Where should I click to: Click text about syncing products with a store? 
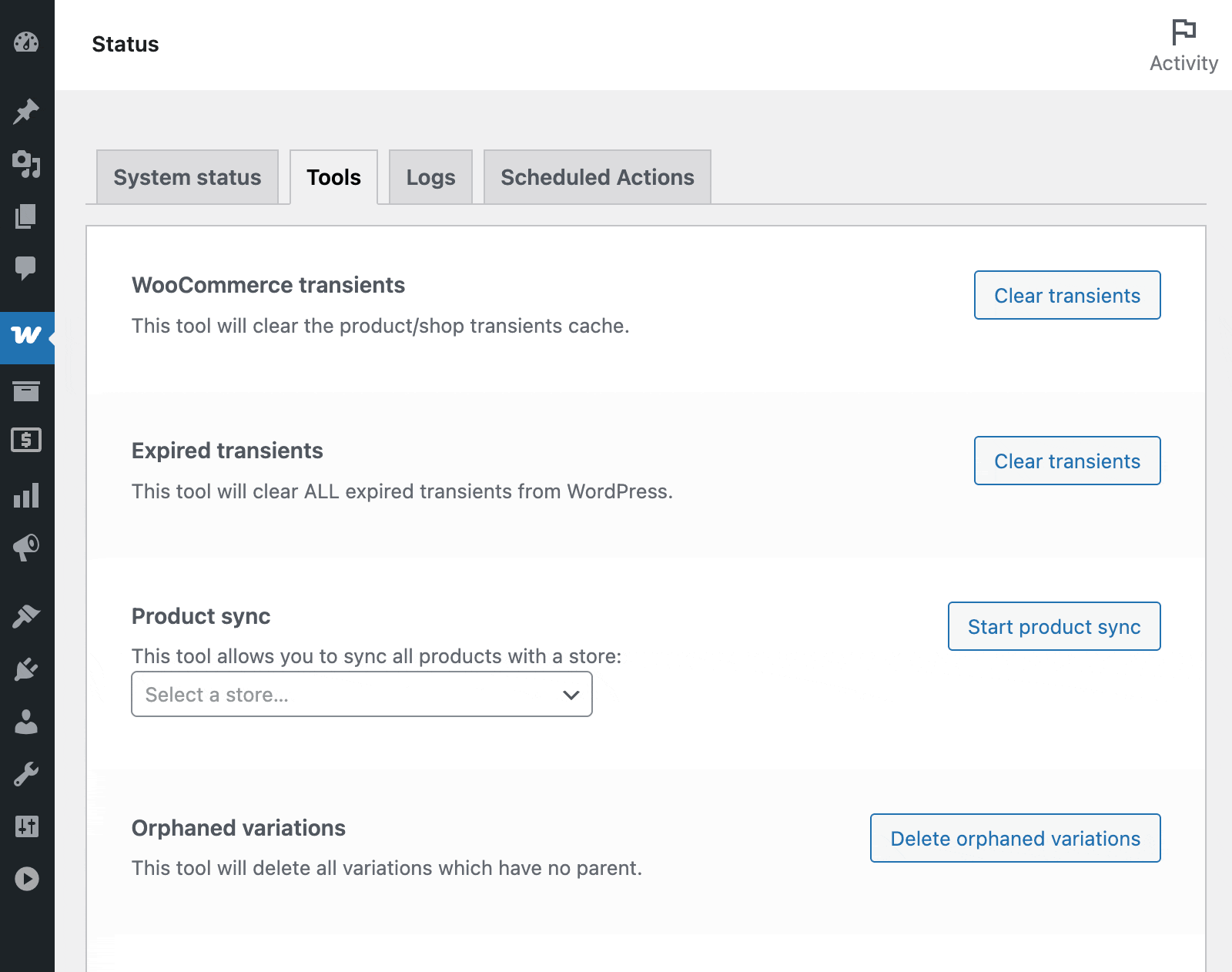pyautogui.click(x=377, y=656)
